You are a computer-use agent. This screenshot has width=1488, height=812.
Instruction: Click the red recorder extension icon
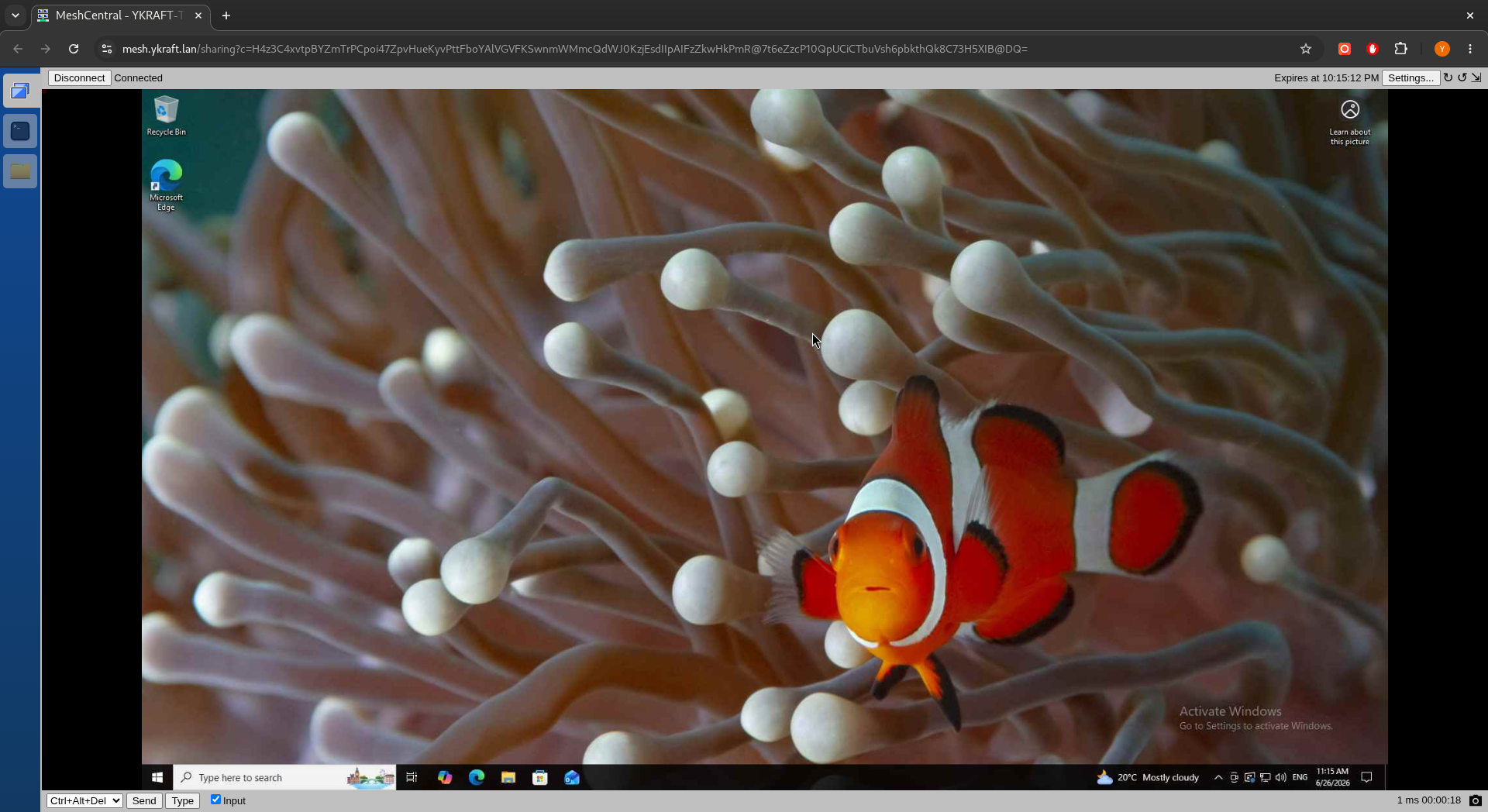(x=1345, y=49)
